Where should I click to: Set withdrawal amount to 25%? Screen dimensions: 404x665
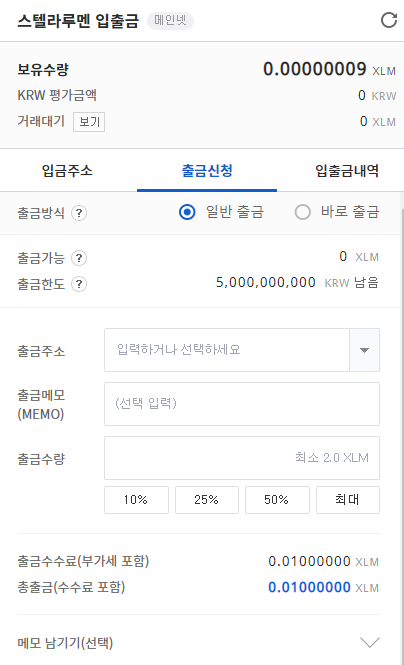[206, 500]
